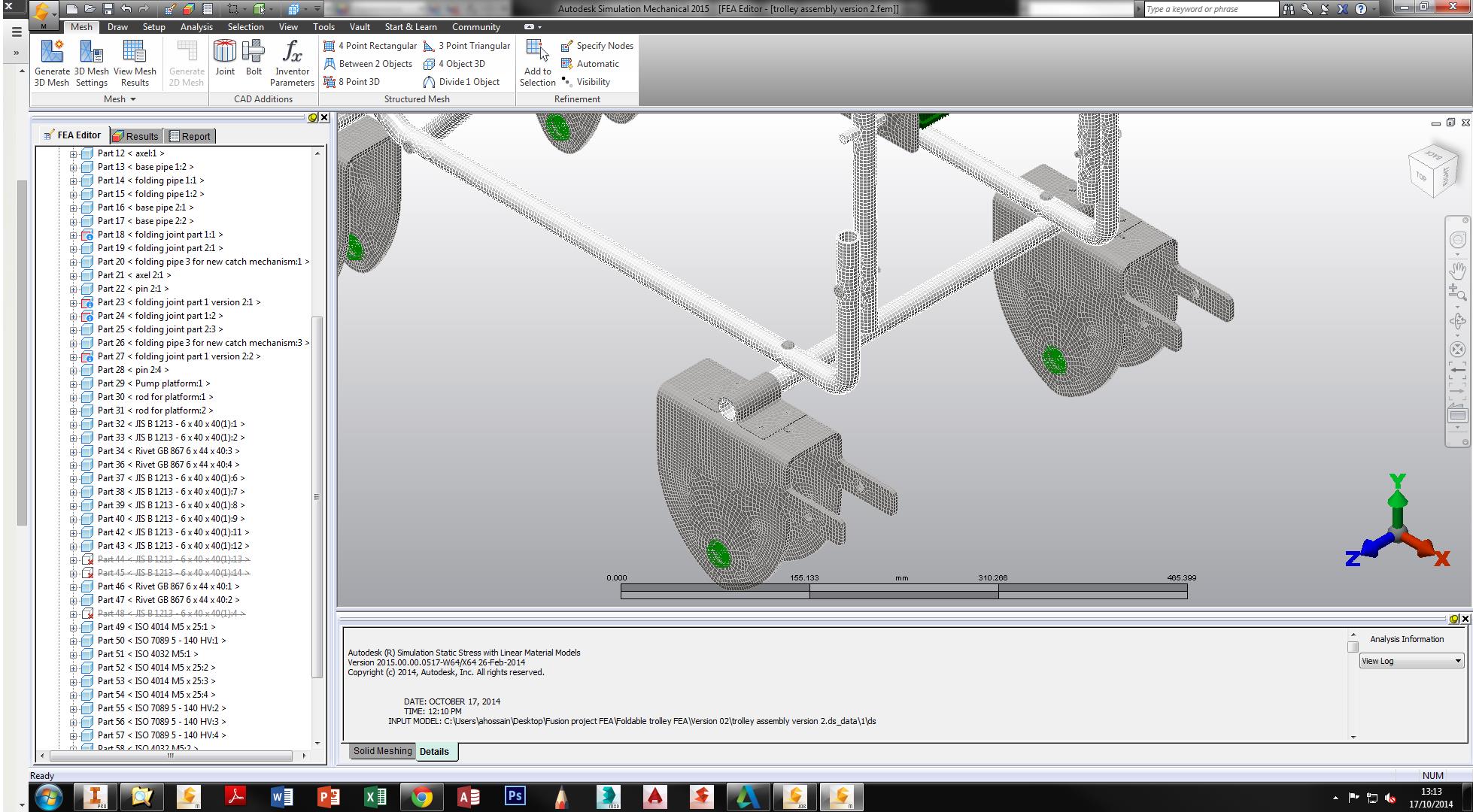The height and width of the screenshot is (812, 1473).
Task: Open 3D Mesh Settings
Action: 92,63
